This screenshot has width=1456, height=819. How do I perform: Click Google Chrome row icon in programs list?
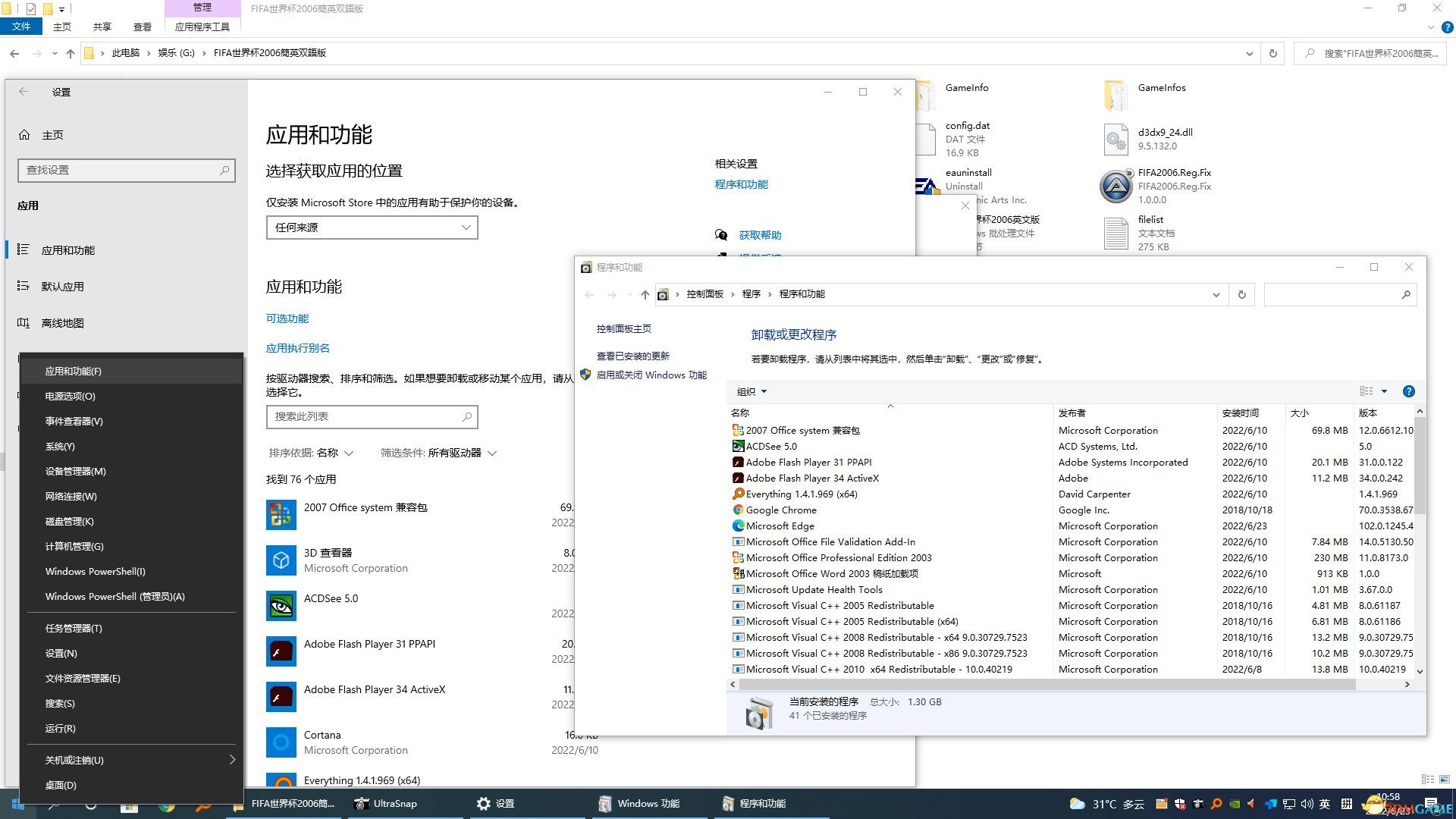coord(738,510)
